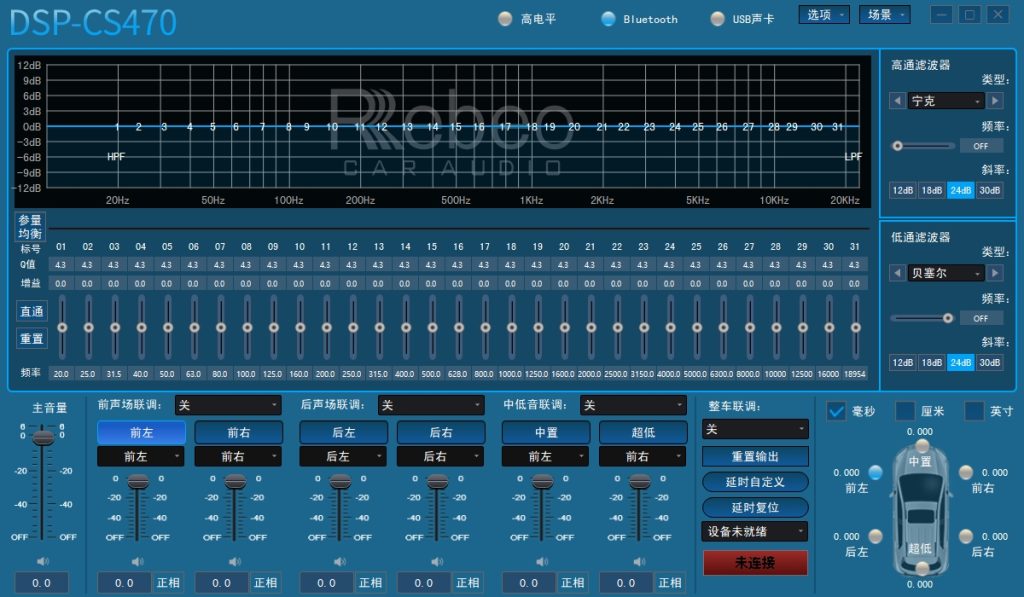Click next high-pass filter type arrow
This screenshot has width=1024, height=597.
tap(995, 101)
